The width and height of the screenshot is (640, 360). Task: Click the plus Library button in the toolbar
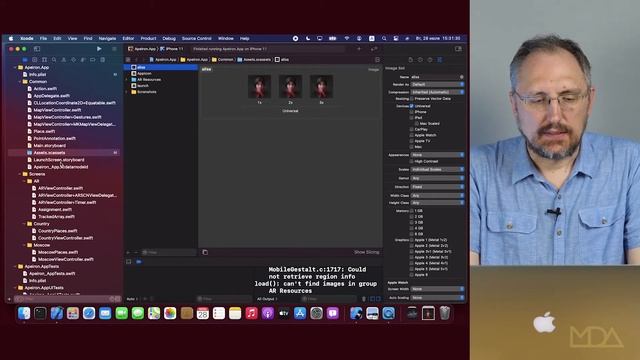pos(359,49)
